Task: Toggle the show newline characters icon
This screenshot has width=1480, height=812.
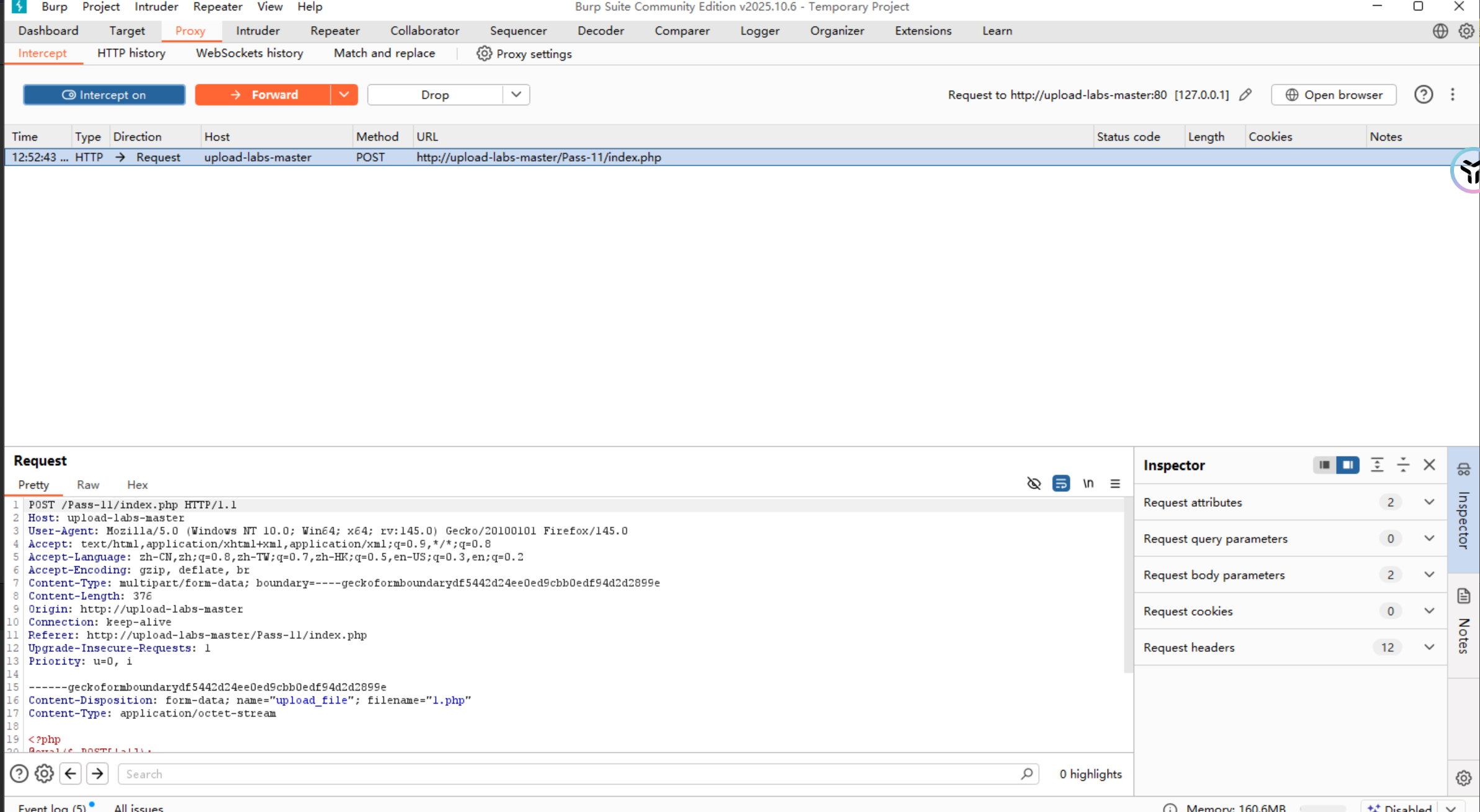Action: pyautogui.click(x=1088, y=483)
